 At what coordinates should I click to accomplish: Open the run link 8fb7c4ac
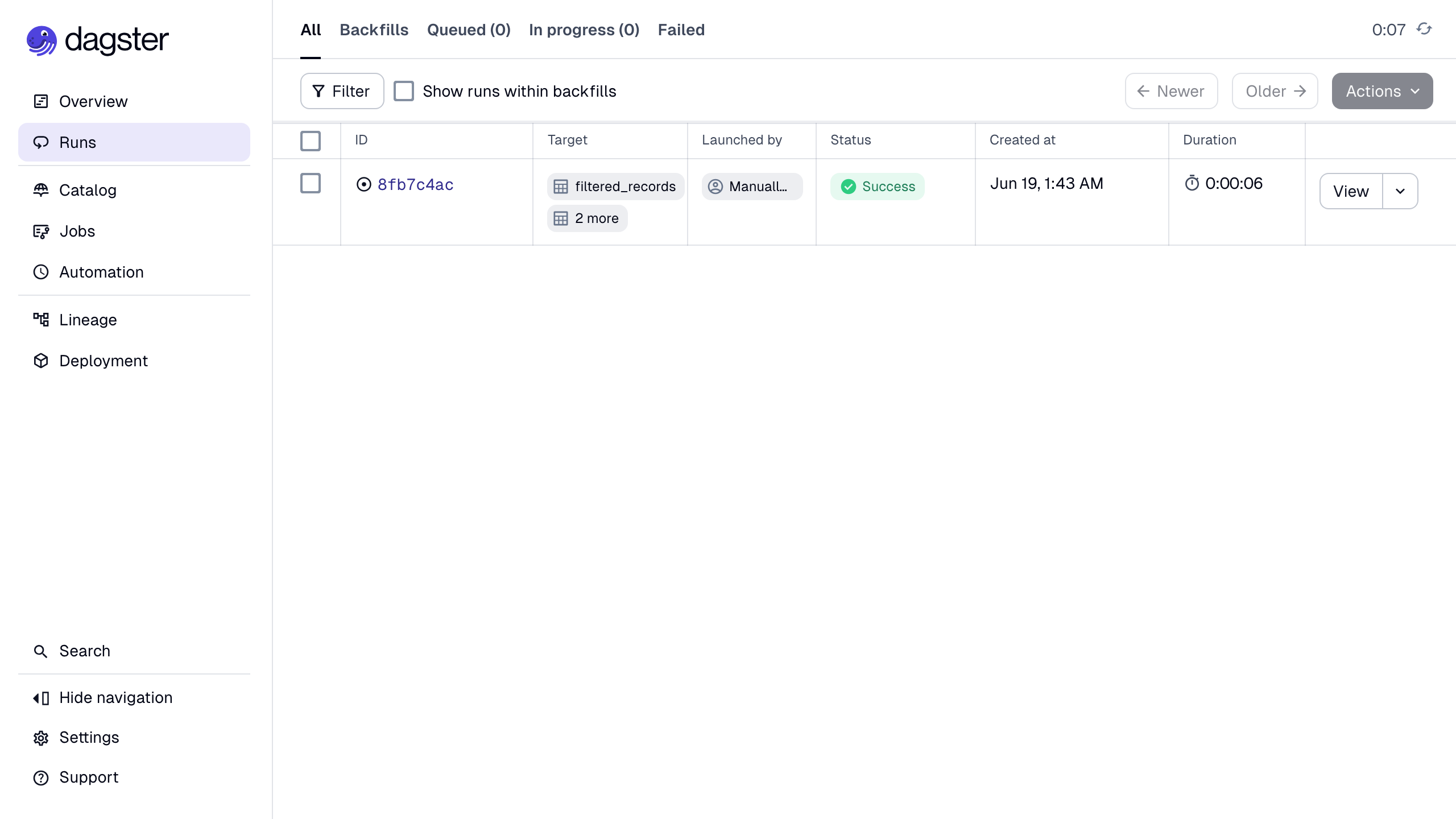[416, 185]
